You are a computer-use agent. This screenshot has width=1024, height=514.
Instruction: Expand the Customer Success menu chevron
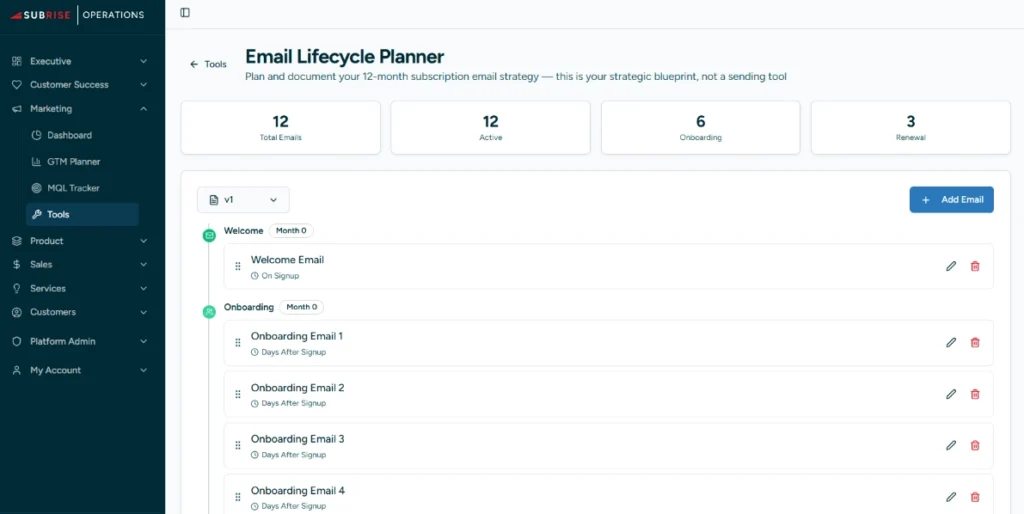coord(144,85)
